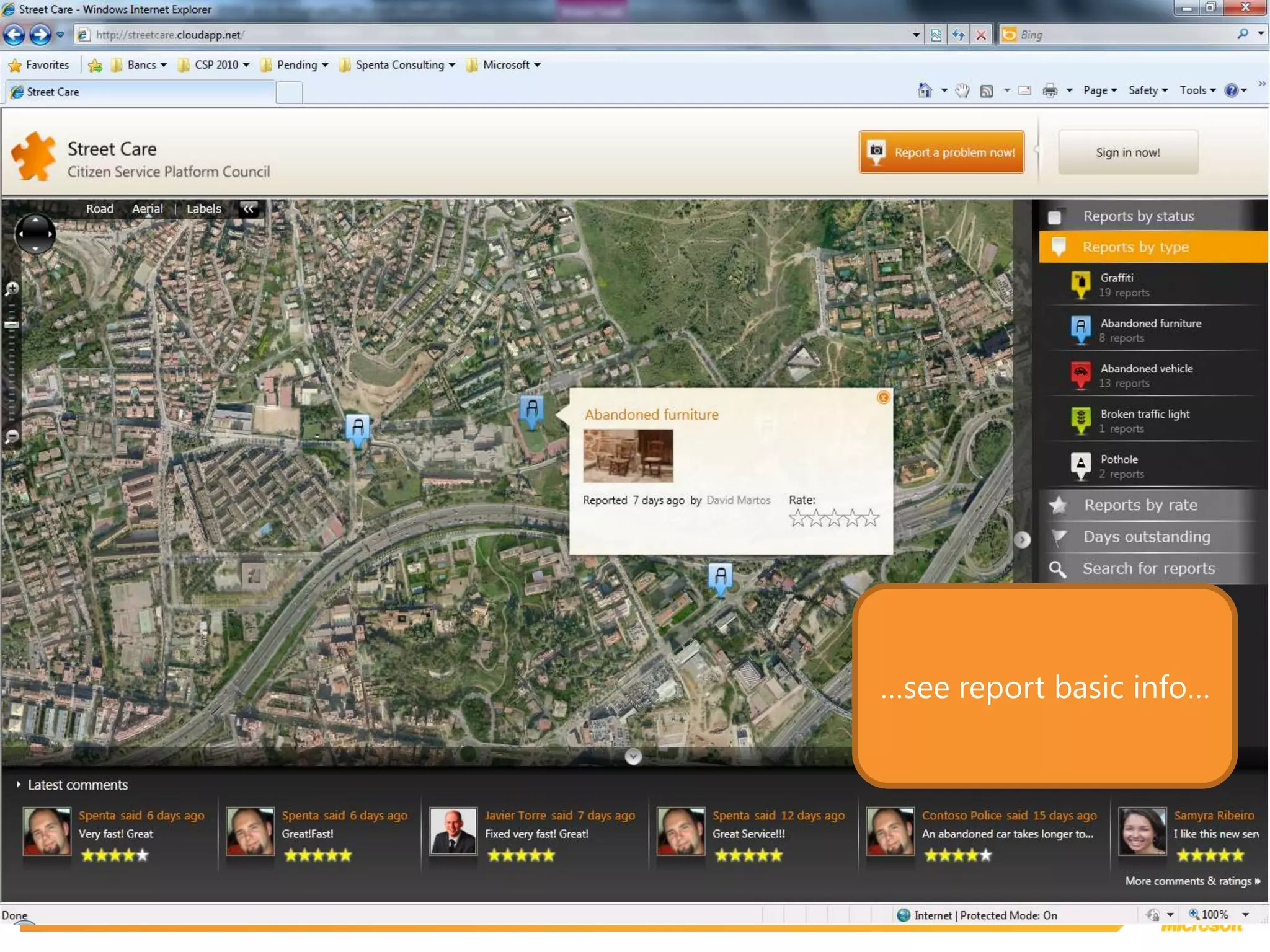This screenshot has width=1270, height=952.
Task: Collapse the comments panel with the down arrow
Action: pyautogui.click(x=633, y=756)
